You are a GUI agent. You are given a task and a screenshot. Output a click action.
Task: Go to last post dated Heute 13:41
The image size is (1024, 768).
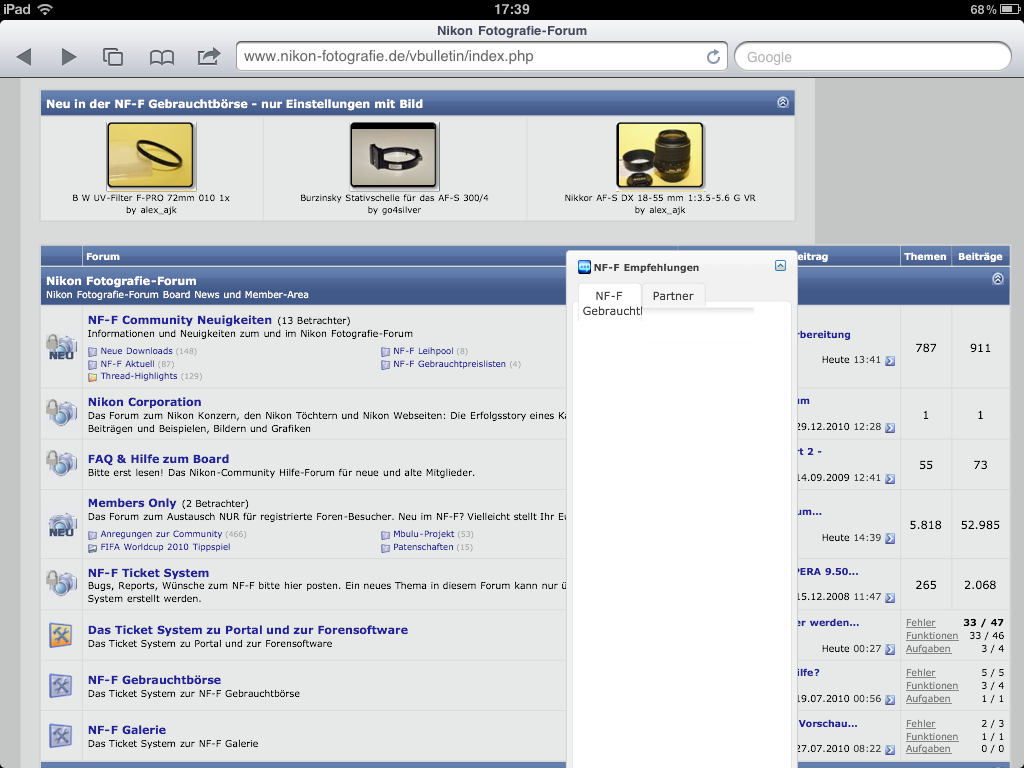[x=889, y=360]
